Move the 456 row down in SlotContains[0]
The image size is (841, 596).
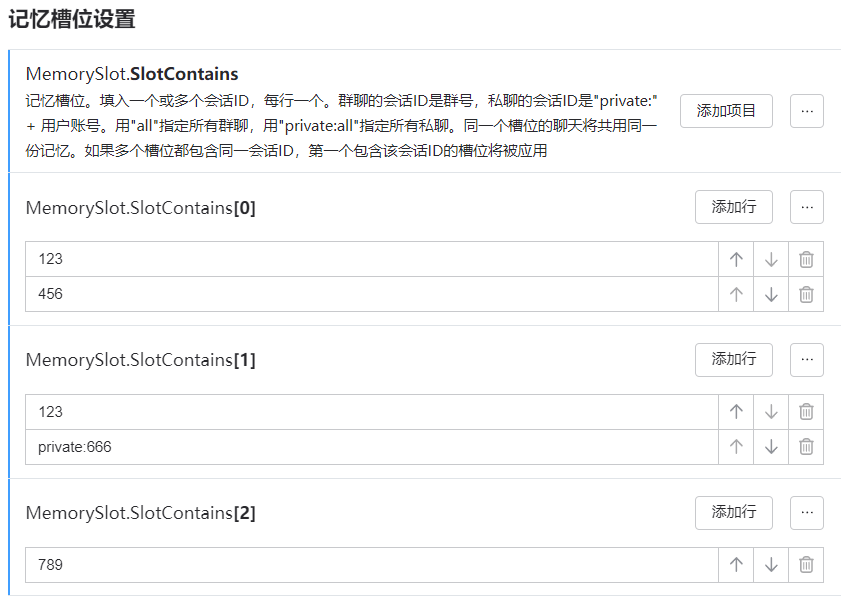(771, 294)
